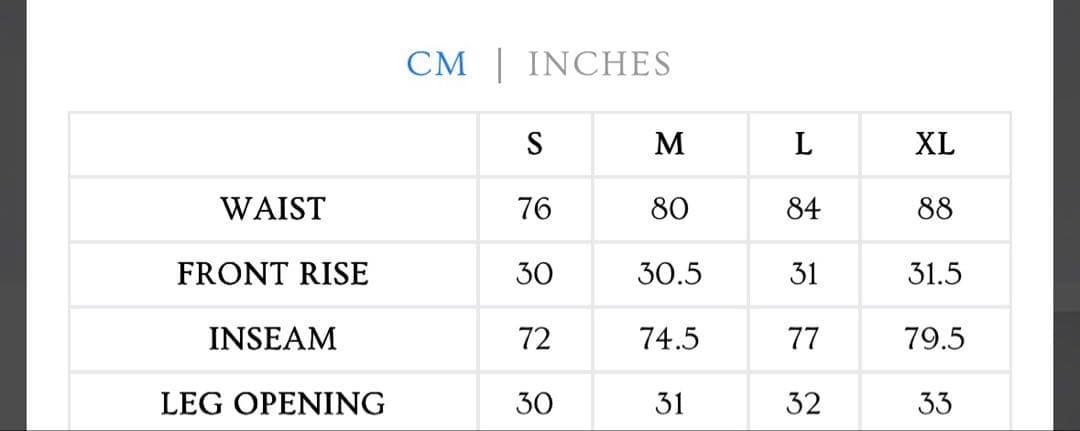
Task: Select the inseam value 79.5
Action: pyautogui.click(x=935, y=339)
